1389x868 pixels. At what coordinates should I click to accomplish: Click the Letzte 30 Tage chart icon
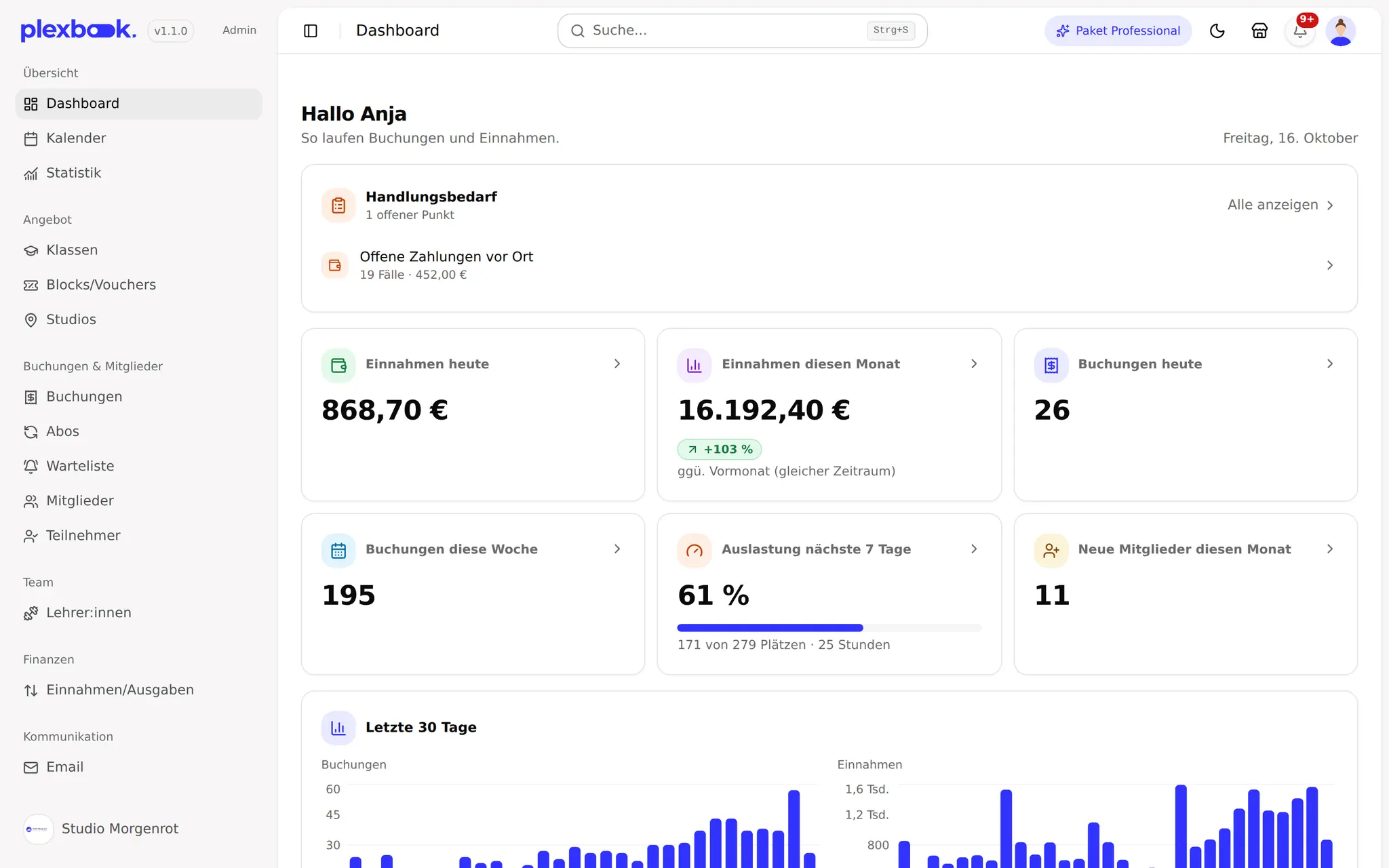338,728
